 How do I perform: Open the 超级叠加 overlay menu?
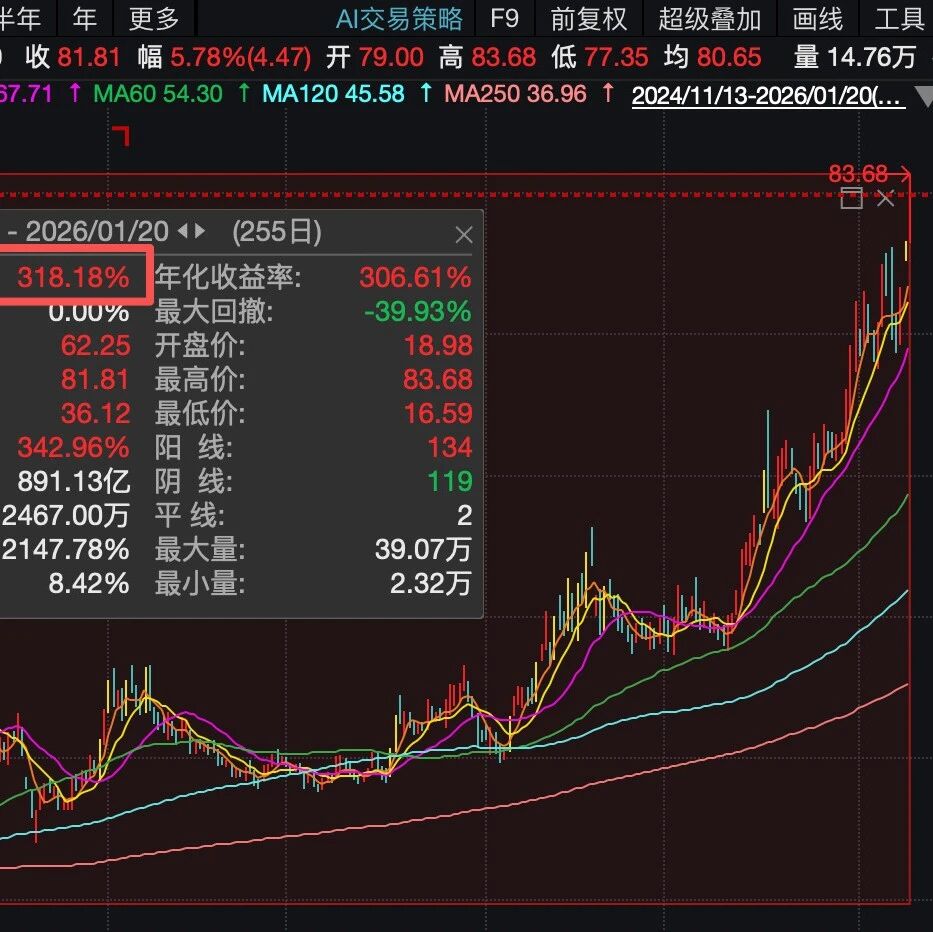point(709,18)
